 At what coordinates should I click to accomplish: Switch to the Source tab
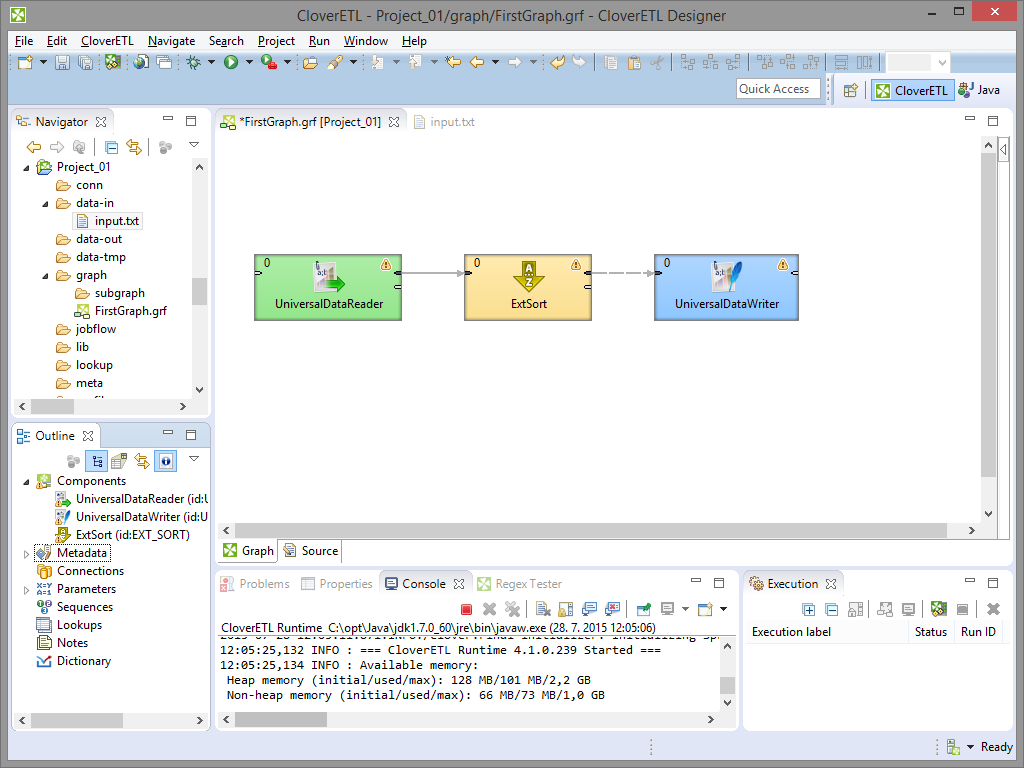[311, 550]
